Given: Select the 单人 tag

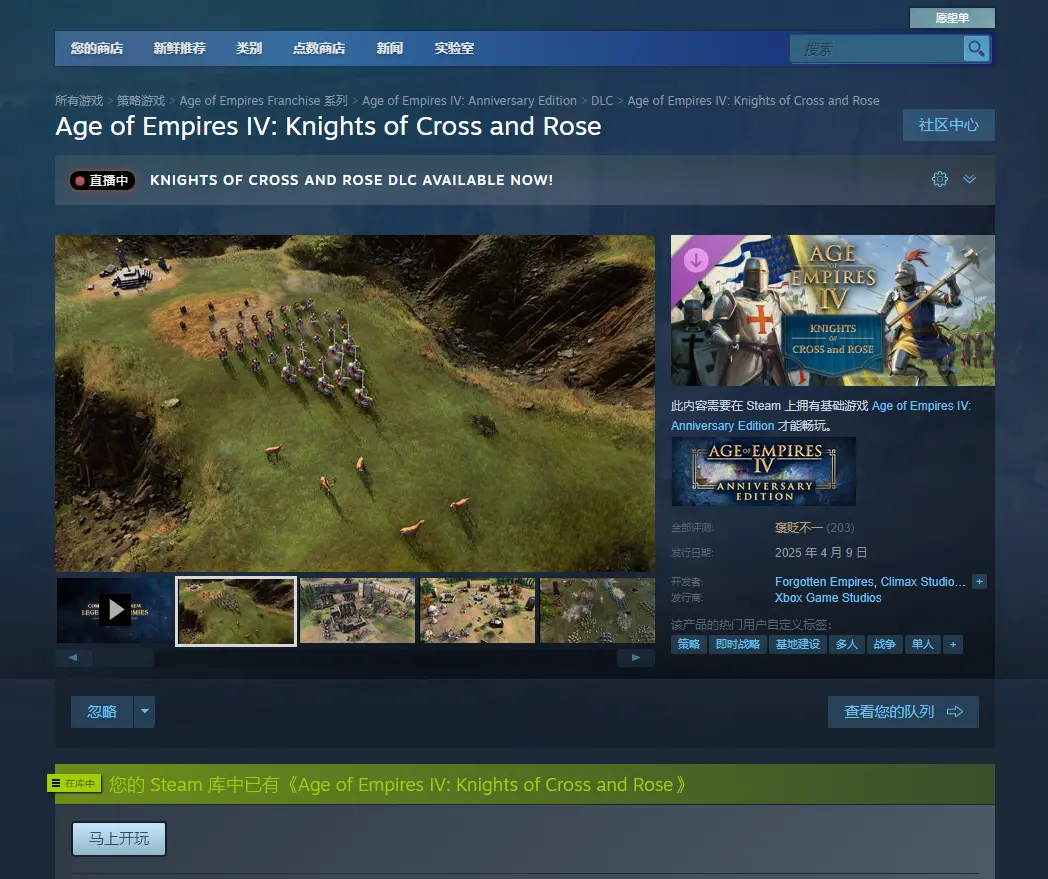Looking at the screenshot, I should coord(922,644).
